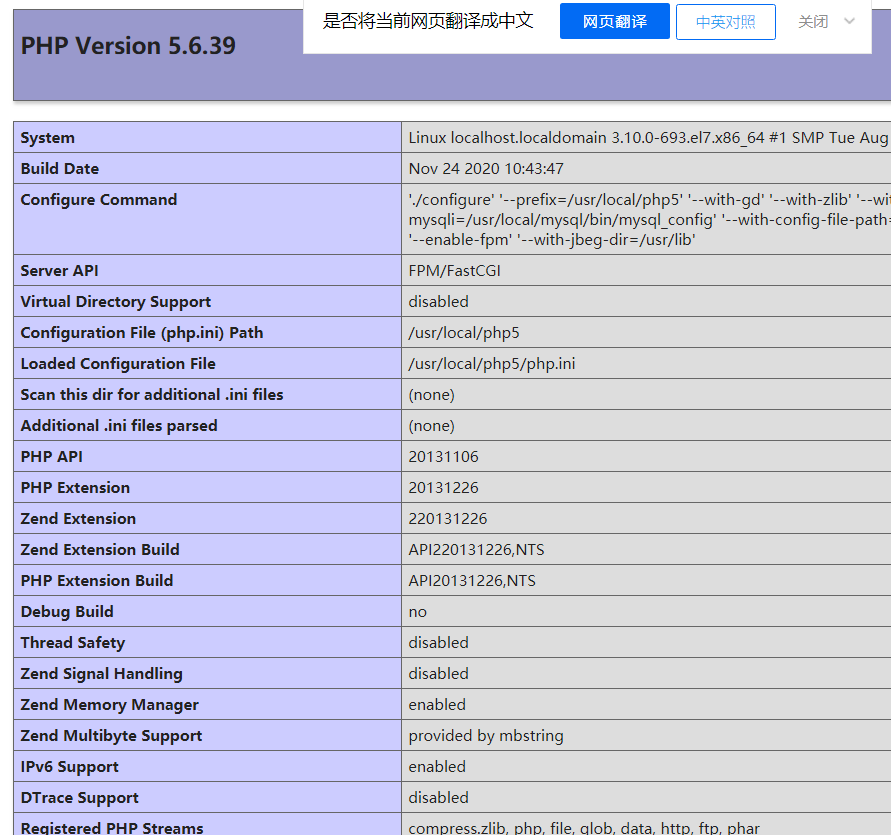Viewport: 891px width, 835px height.
Task: Click the Zend Extension value 220131226
Action: click(447, 519)
